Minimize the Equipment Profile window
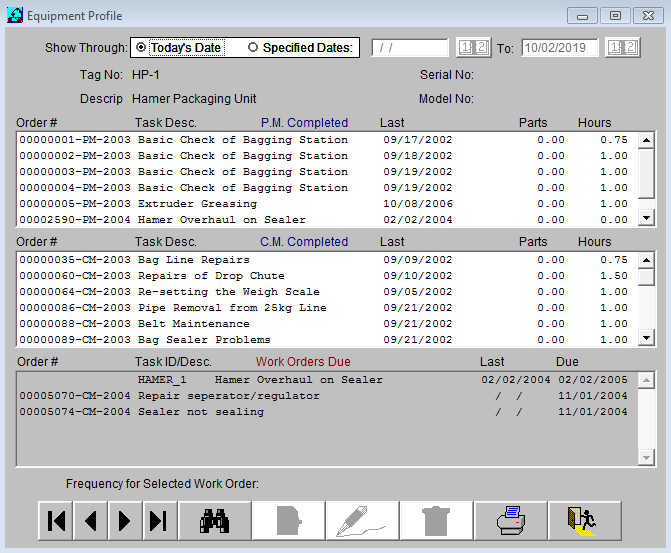This screenshot has width=671, height=553. (x=582, y=16)
